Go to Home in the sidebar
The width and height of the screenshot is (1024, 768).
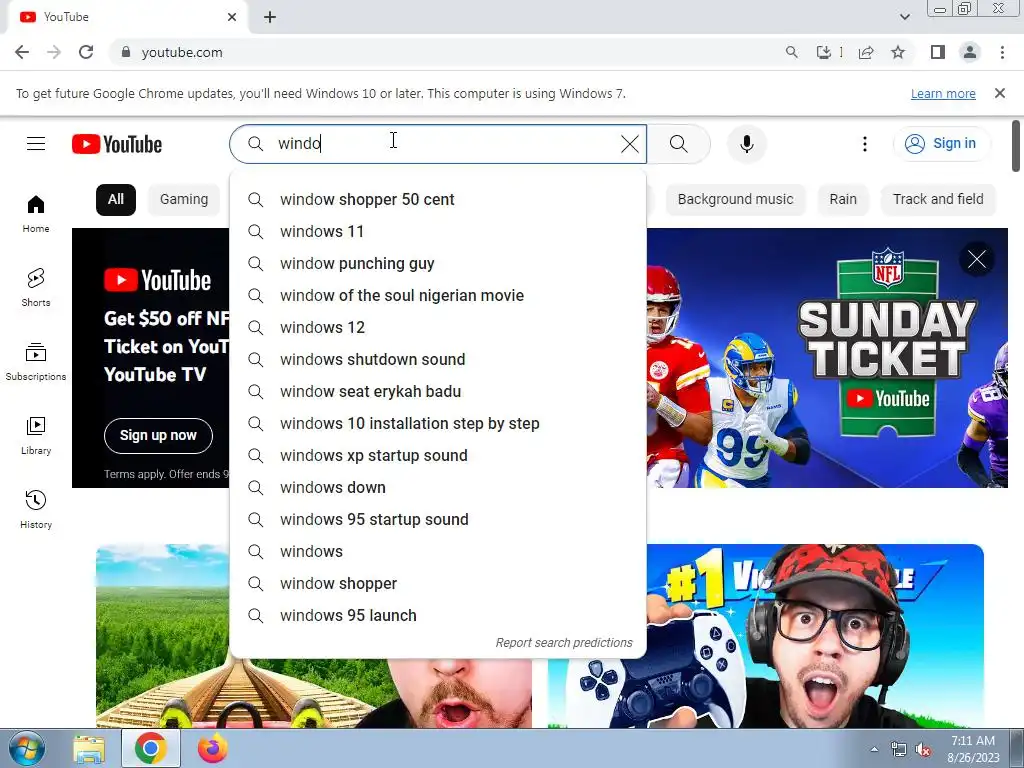36,214
